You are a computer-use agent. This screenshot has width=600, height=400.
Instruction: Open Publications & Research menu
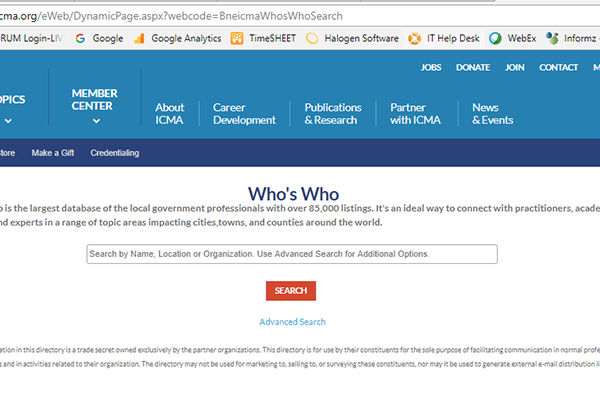pyautogui.click(x=333, y=114)
